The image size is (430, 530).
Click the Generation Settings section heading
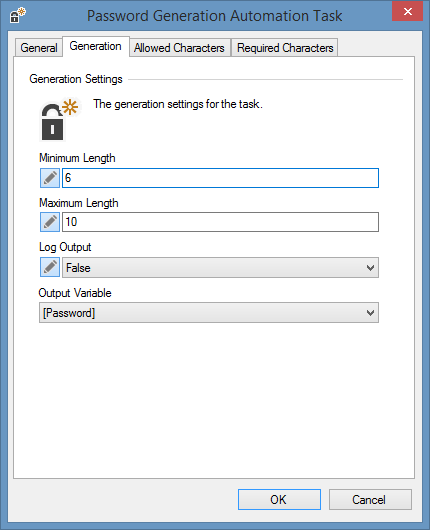pos(76,79)
